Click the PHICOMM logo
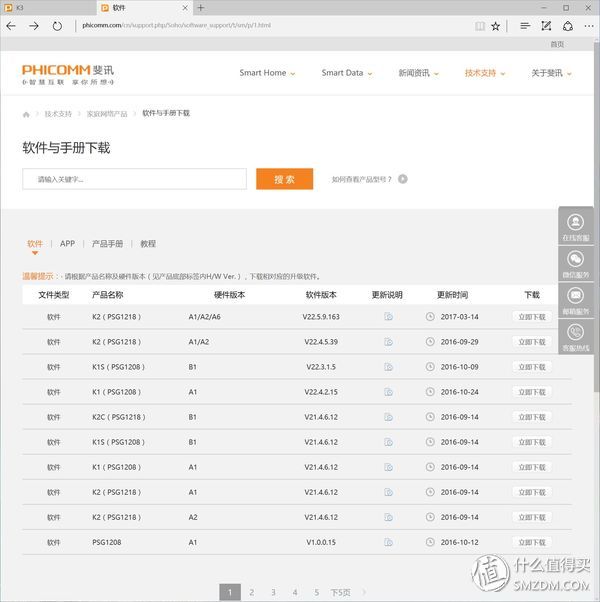This screenshot has width=600, height=602. click(68, 74)
